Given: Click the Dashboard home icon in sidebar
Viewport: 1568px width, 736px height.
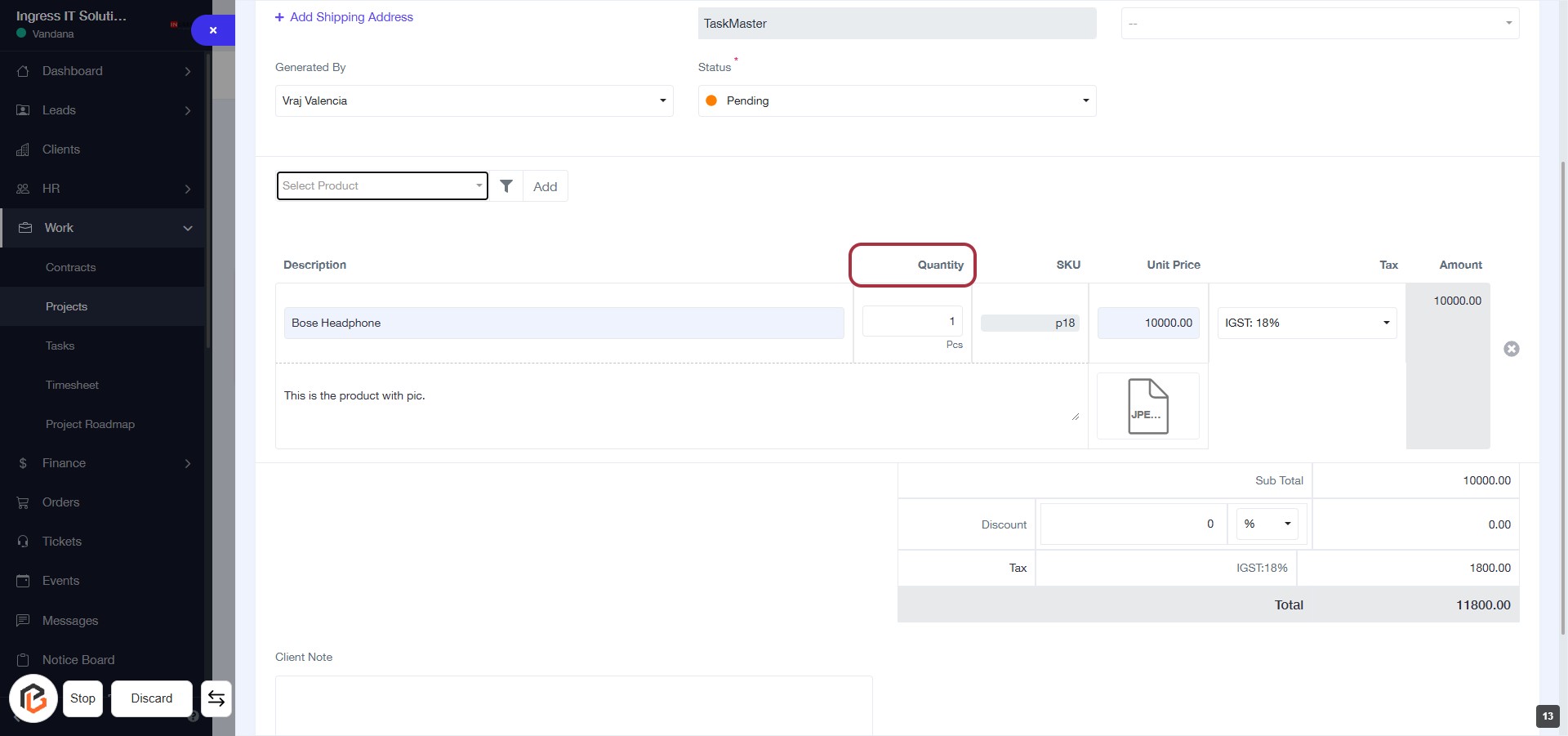Looking at the screenshot, I should tap(23, 71).
